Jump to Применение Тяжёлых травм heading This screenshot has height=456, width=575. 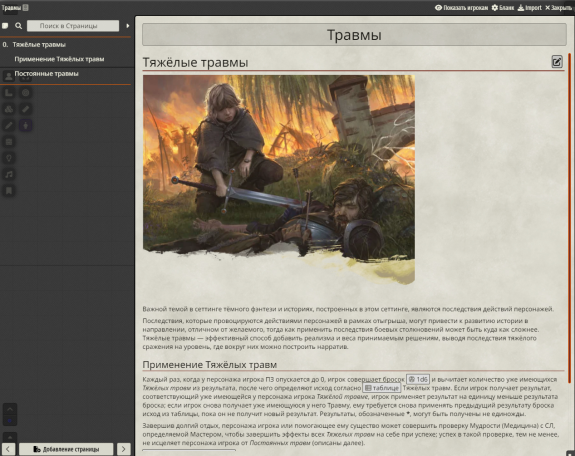(59, 59)
